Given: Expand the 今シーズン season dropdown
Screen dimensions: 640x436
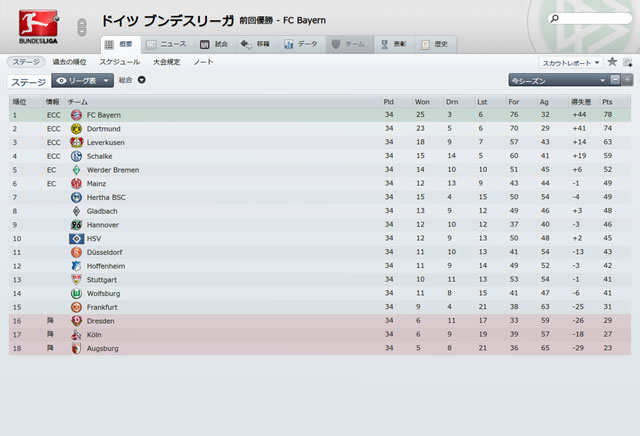Looking at the screenshot, I should (x=558, y=80).
